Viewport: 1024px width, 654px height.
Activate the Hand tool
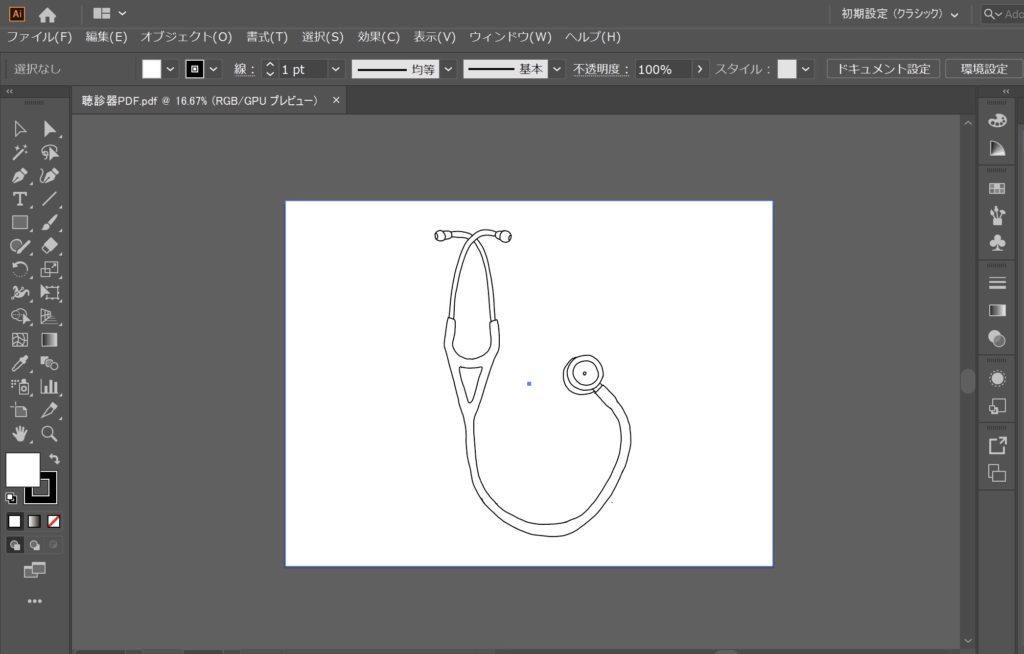click(x=20, y=433)
